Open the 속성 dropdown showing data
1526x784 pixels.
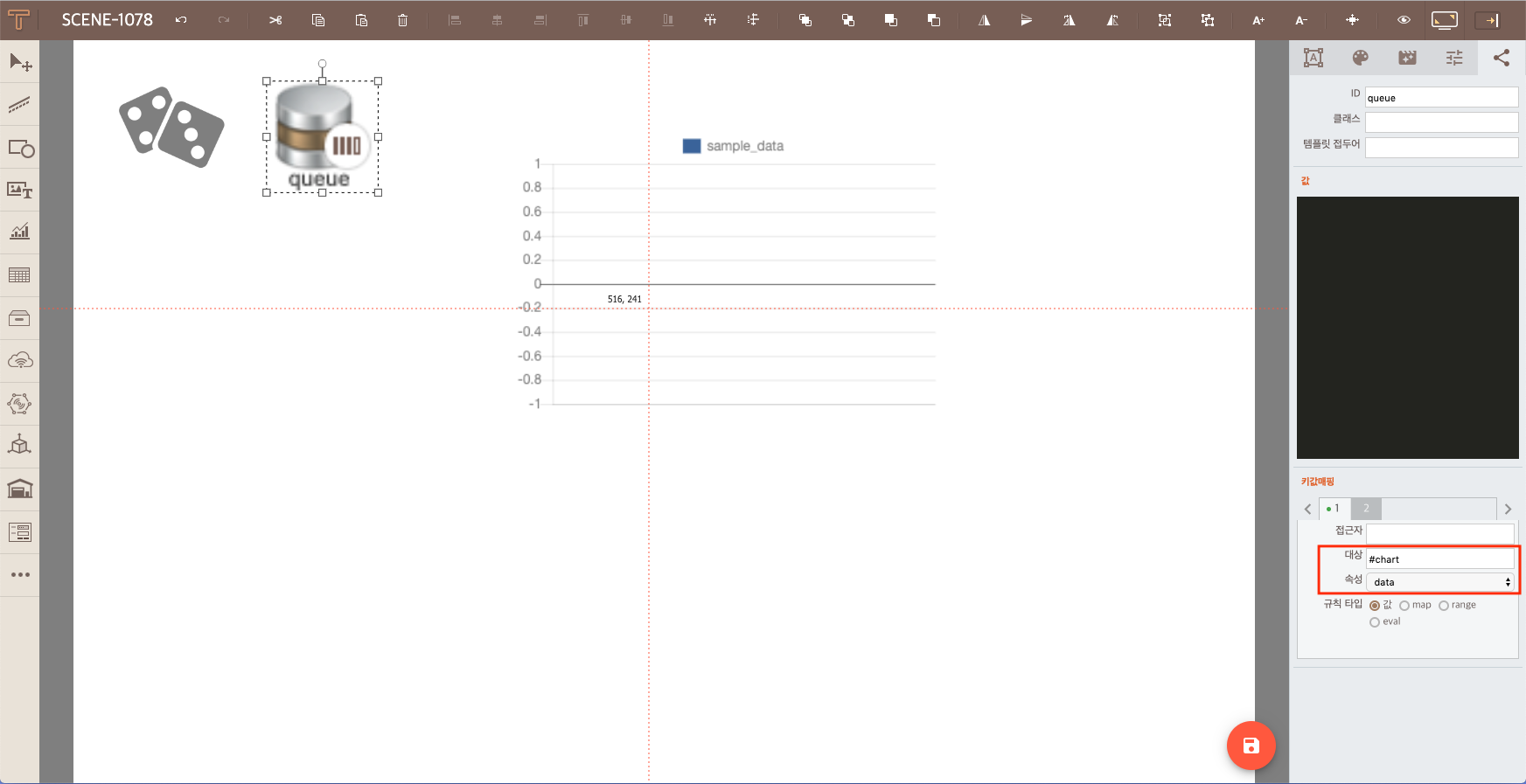pos(1440,582)
